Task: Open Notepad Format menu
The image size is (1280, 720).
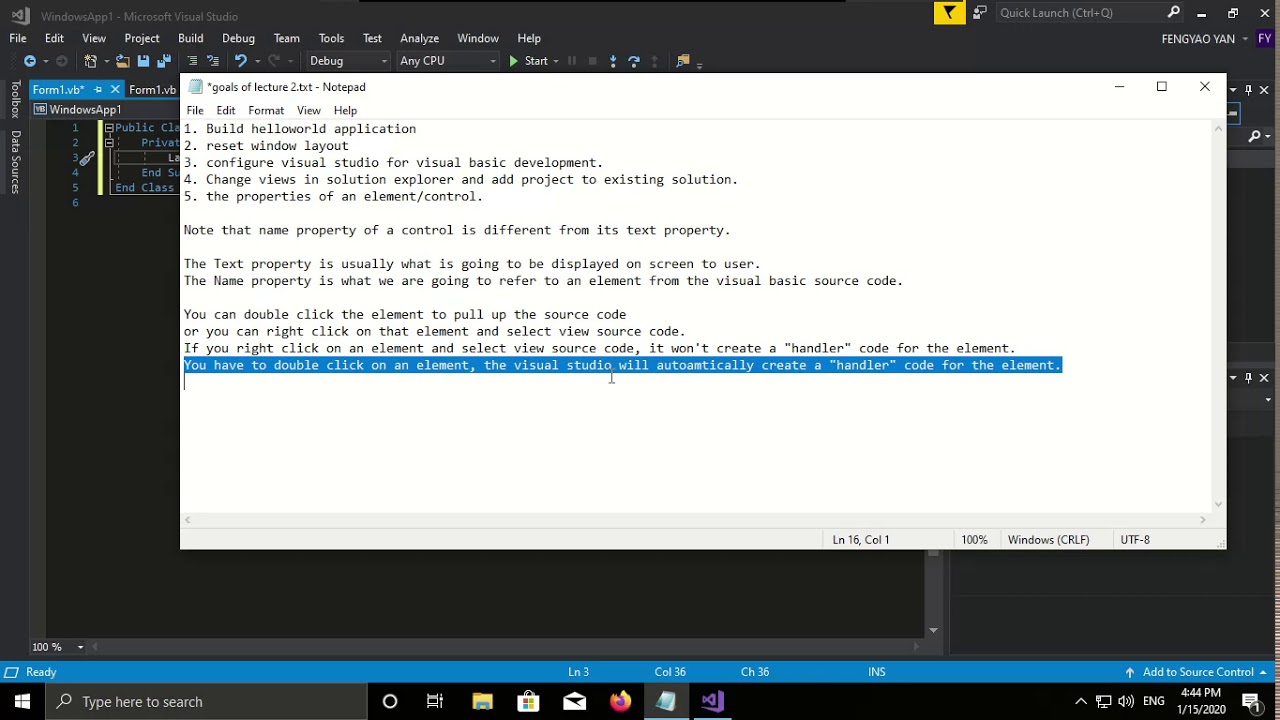Action: [x=266, y=110]
